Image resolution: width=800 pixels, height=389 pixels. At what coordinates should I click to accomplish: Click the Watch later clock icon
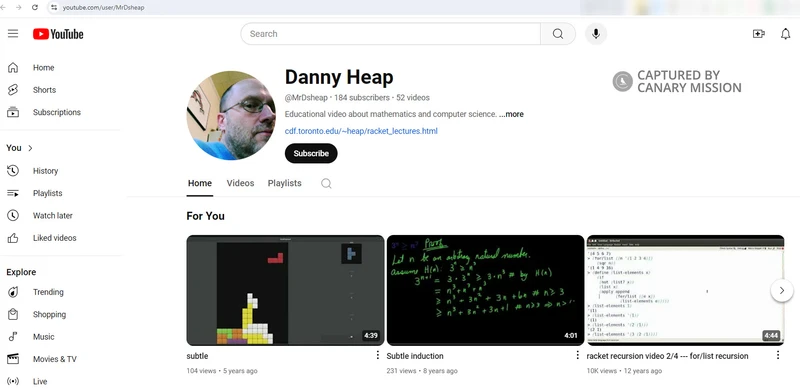pyautogui.click(x=13, y=215)
